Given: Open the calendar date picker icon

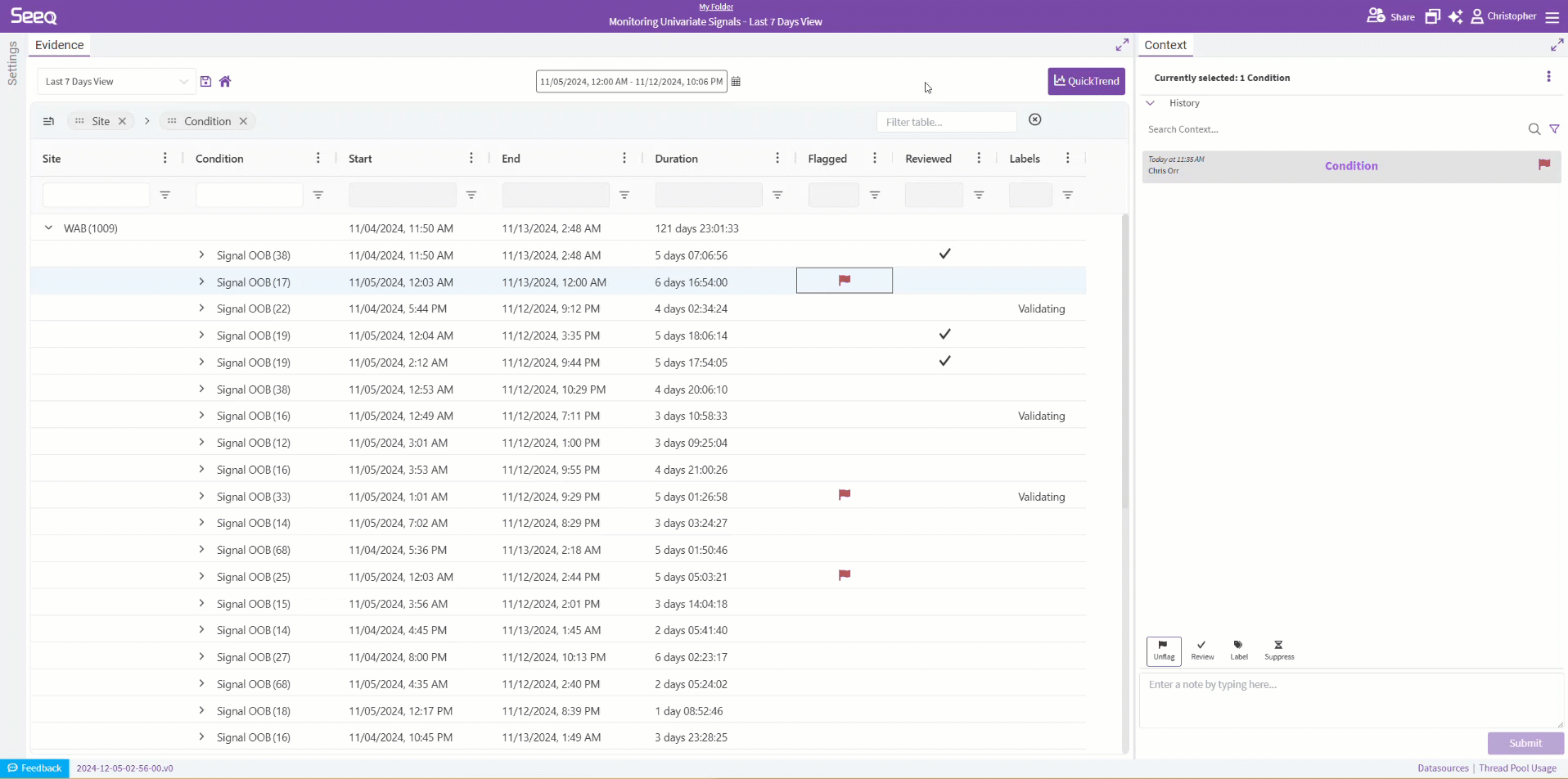Looking at the screenshot, I should click(x=736, y=81).
